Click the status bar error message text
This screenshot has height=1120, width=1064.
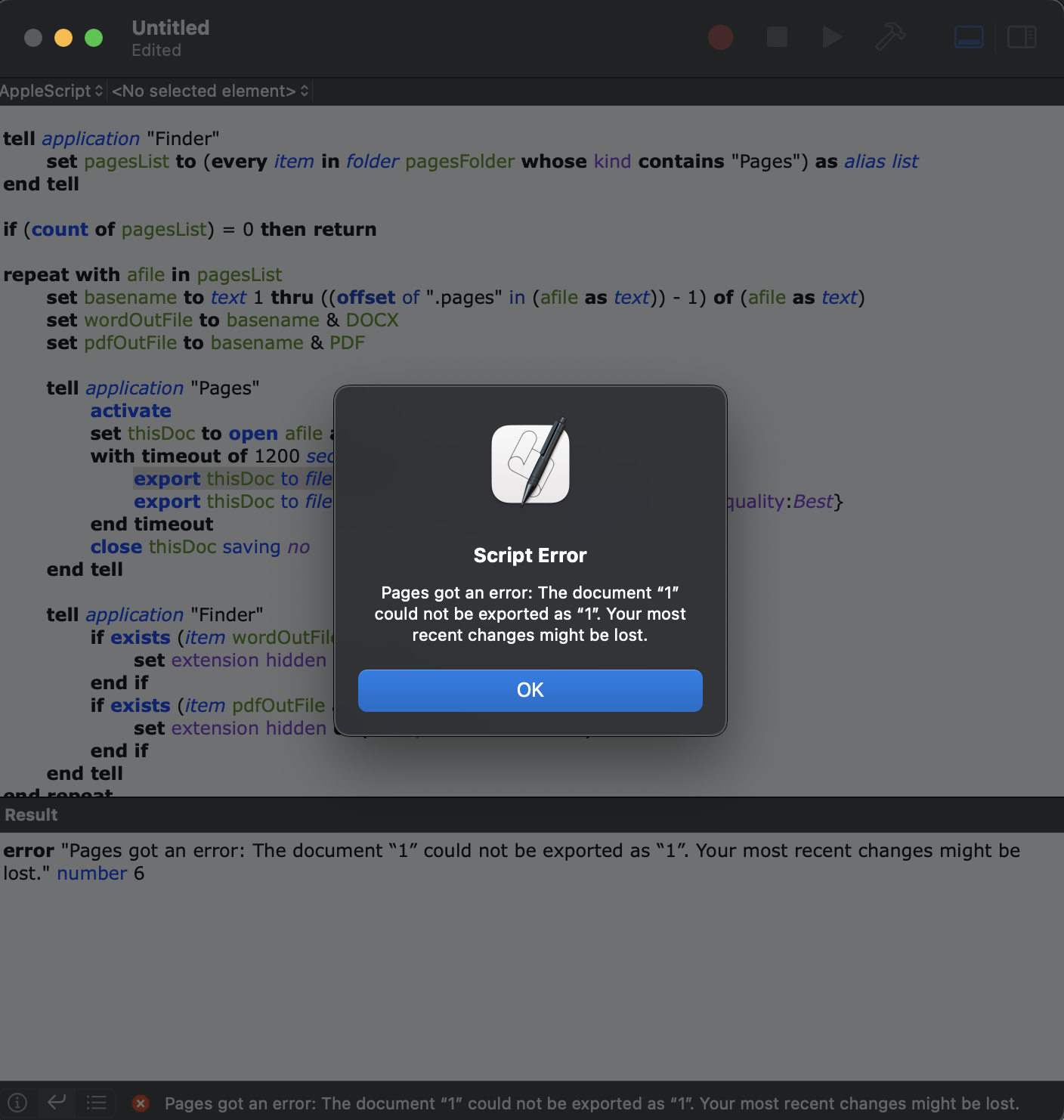coord(592,1103)
